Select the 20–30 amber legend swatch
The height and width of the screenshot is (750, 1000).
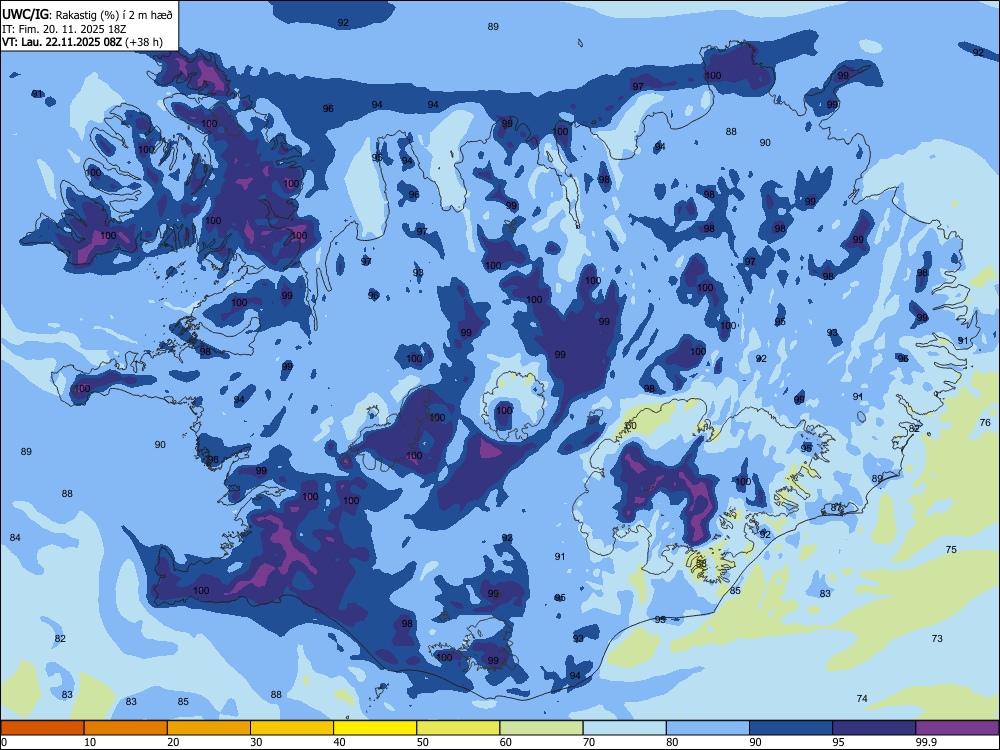pos(209,728)
